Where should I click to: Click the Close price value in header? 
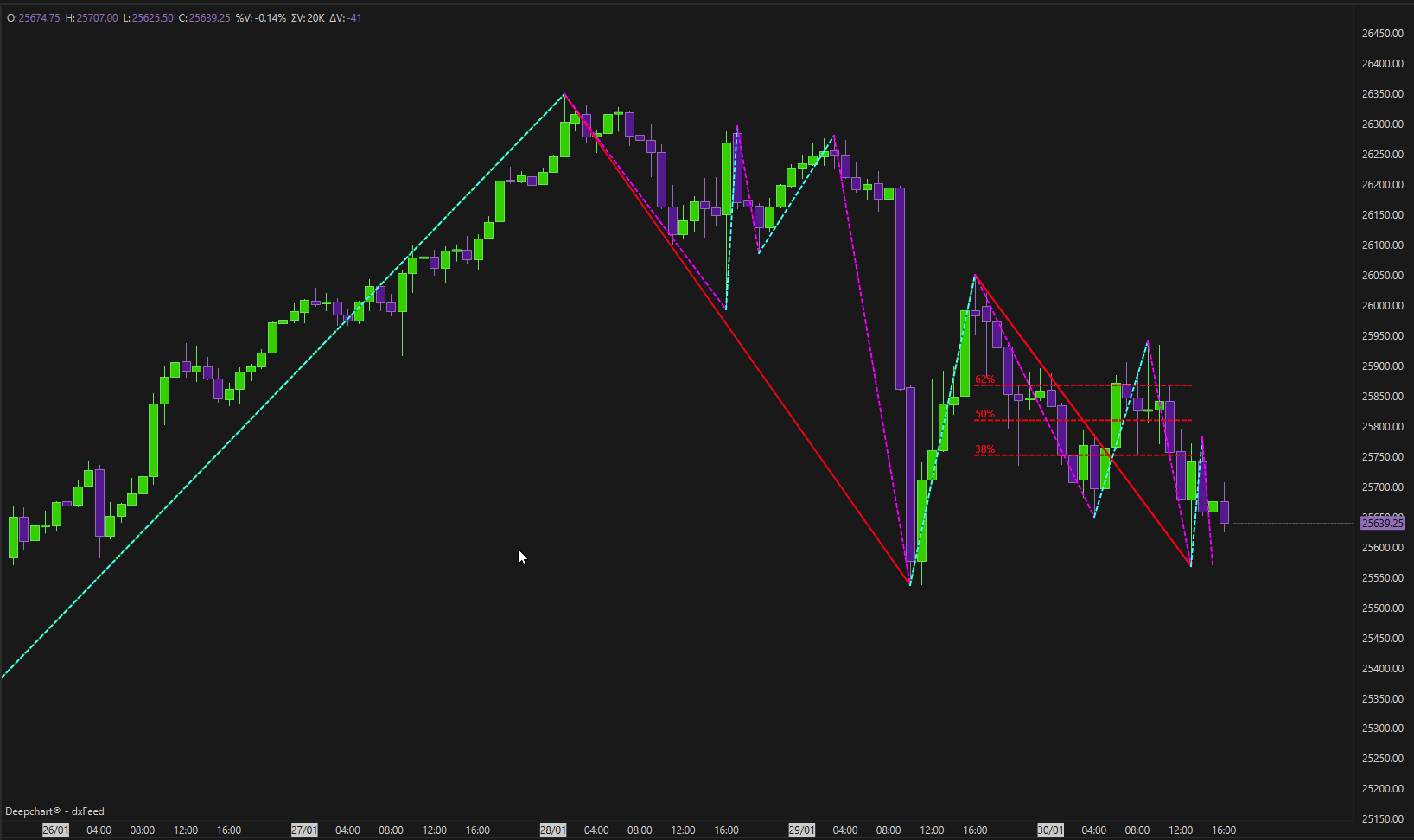tap(209, 18)
